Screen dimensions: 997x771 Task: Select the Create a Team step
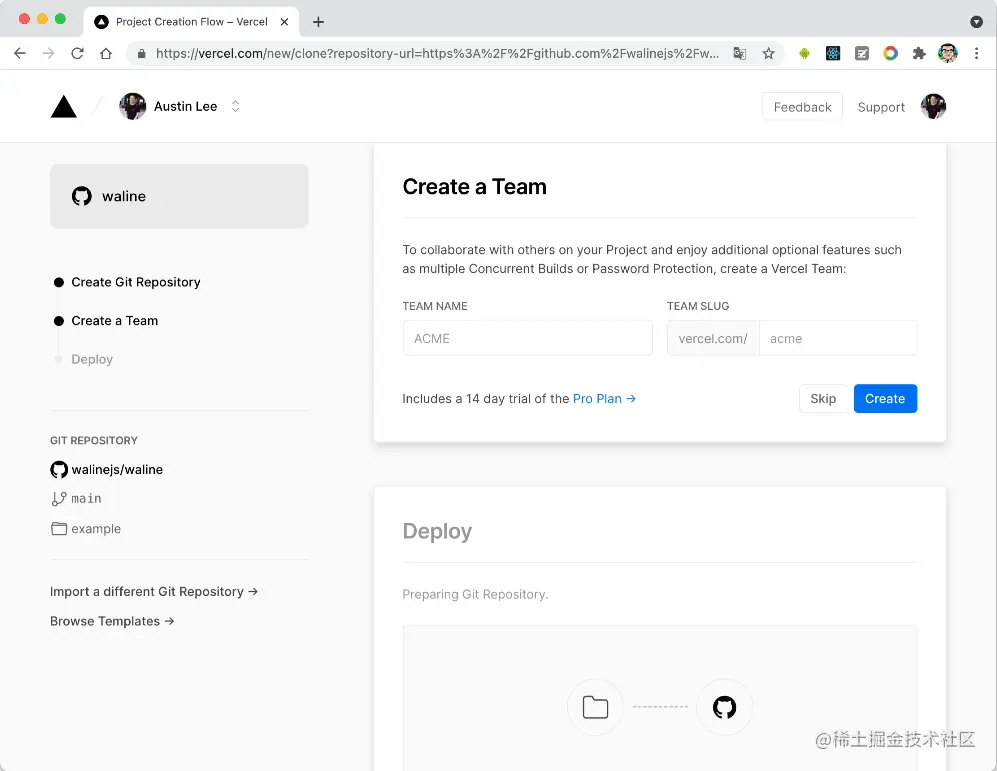[114, 320]
